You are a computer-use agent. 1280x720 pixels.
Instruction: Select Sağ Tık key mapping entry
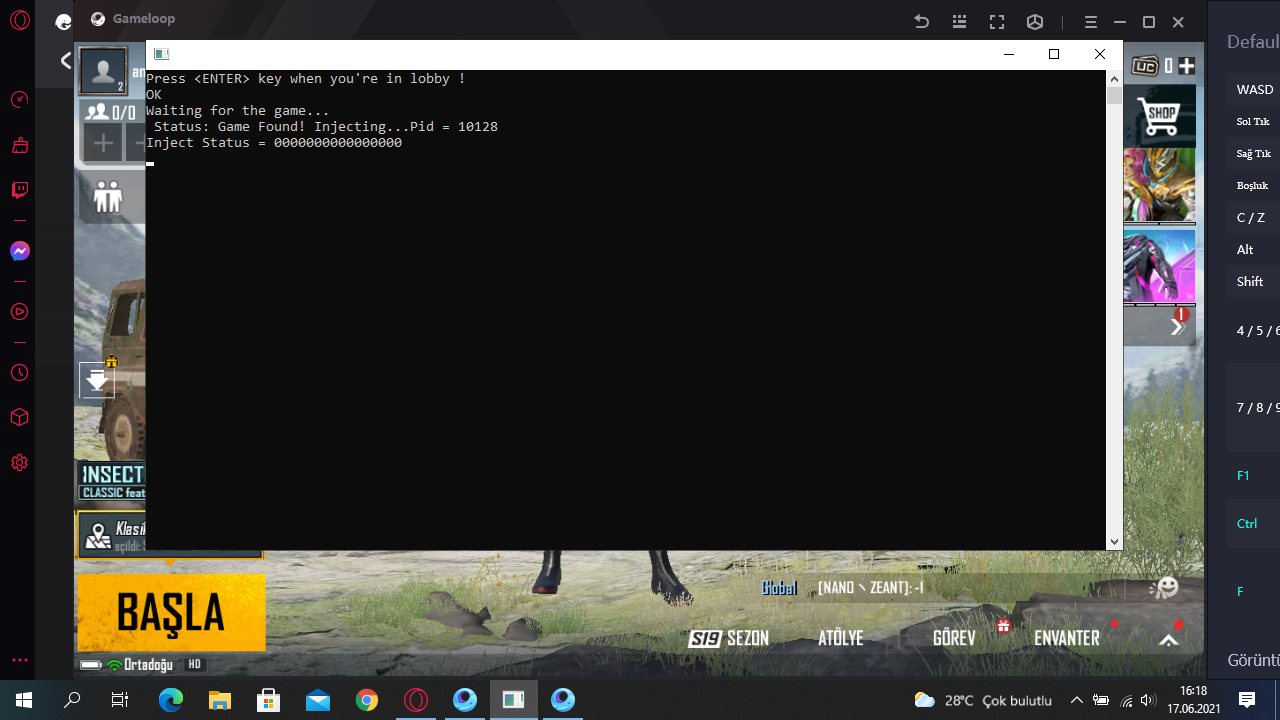click(x=1254, y=153)
